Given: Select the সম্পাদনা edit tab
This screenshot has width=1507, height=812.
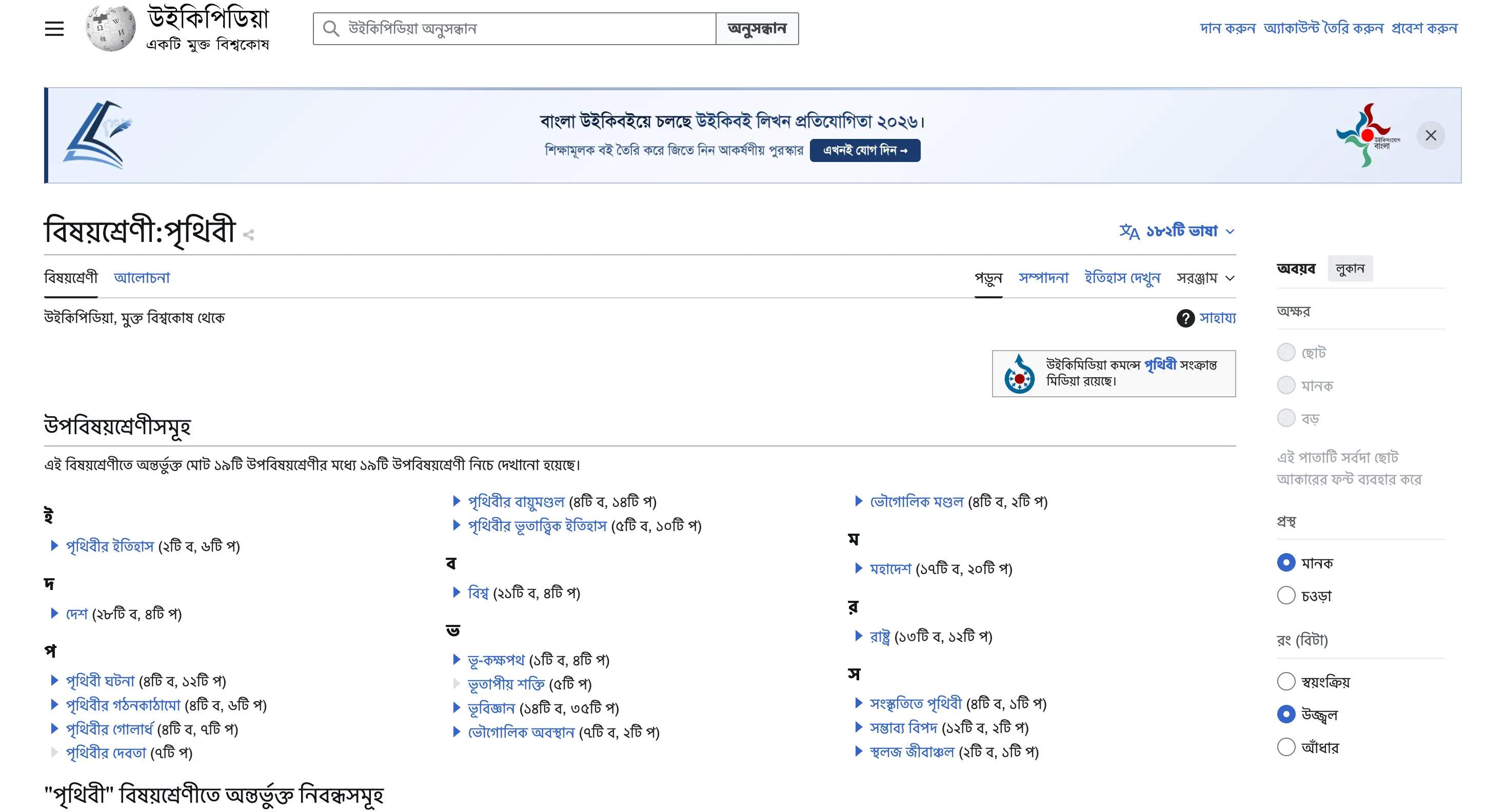Looking at the screenshot, I should (1043, 278).
